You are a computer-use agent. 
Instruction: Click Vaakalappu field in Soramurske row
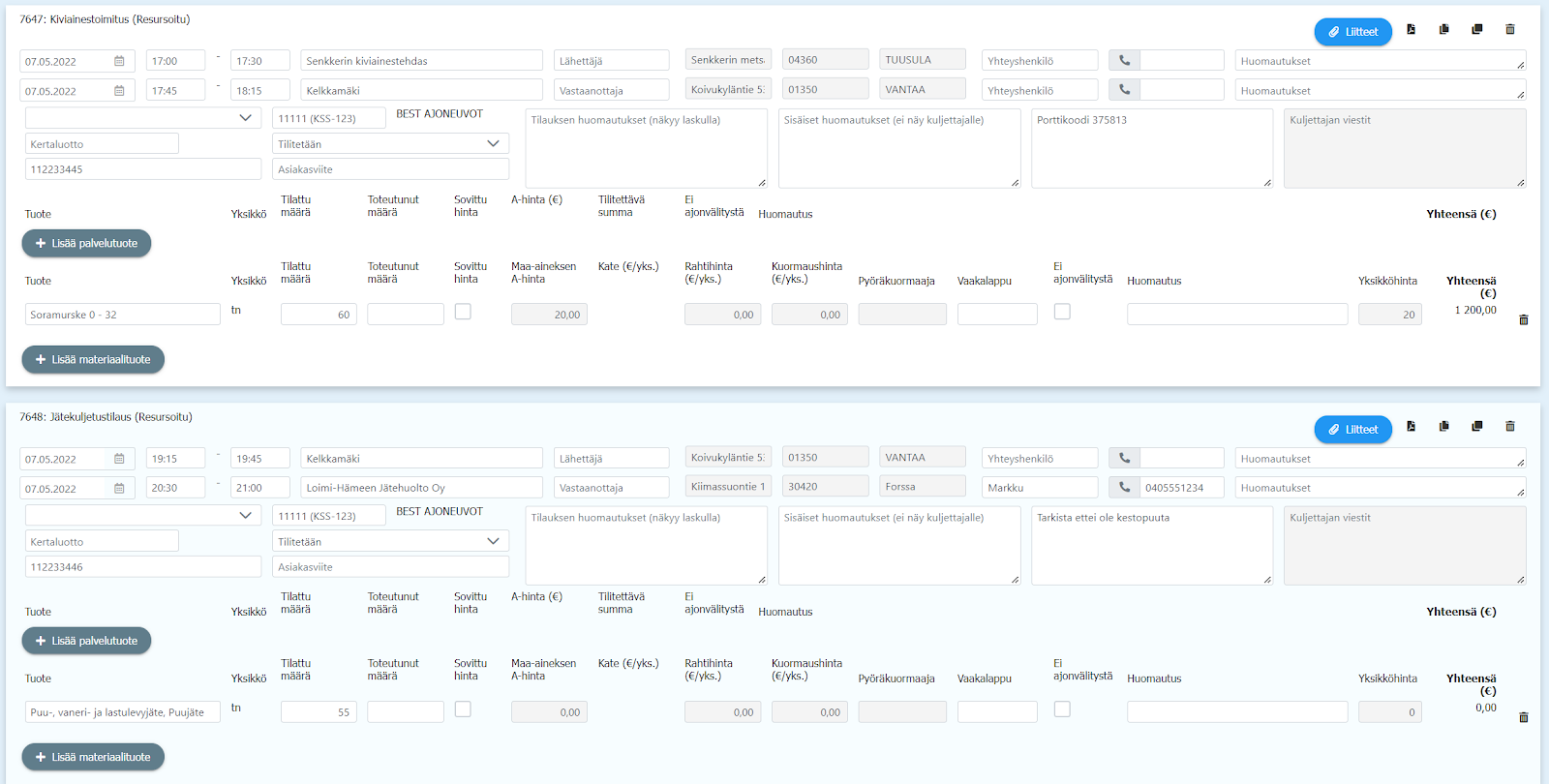(x=996, y=315)
